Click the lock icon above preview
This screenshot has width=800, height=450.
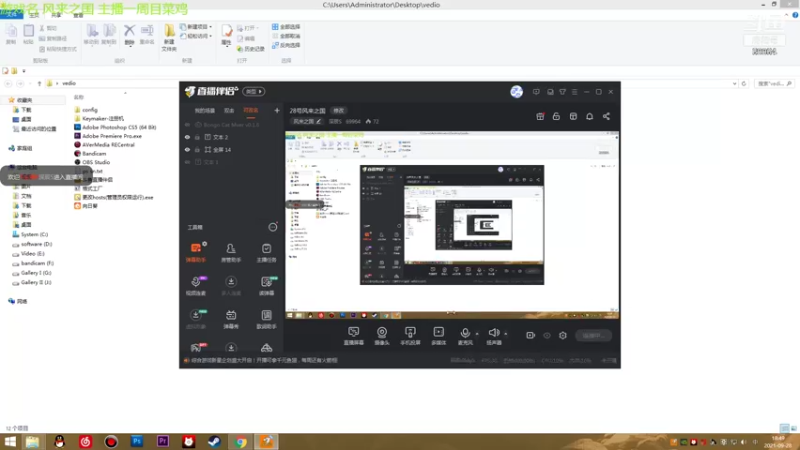click(x=556, y=116)
